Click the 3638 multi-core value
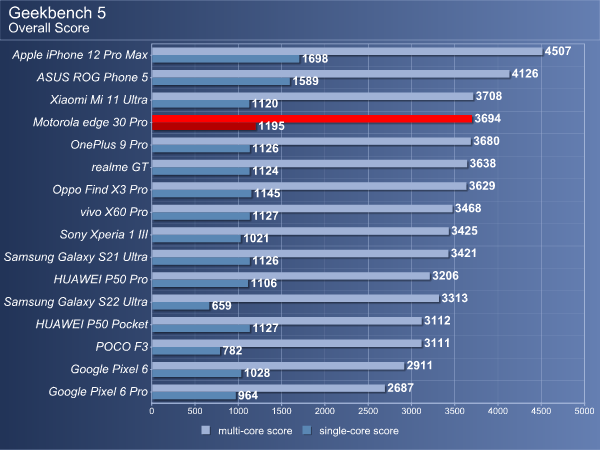Image resolution: width=600 pixels, height=450 pixels. (483, 163)
